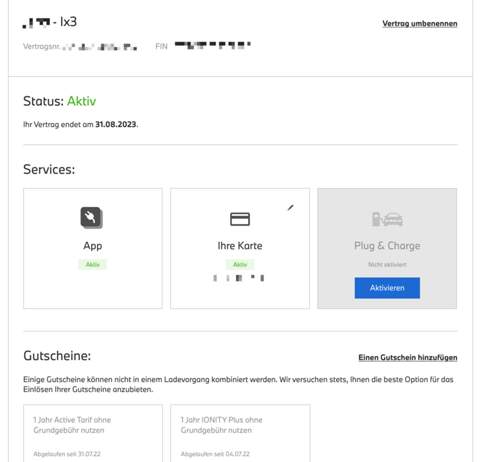Select the App service tile label
Screen dimensions: 500x462
(93, 246)
